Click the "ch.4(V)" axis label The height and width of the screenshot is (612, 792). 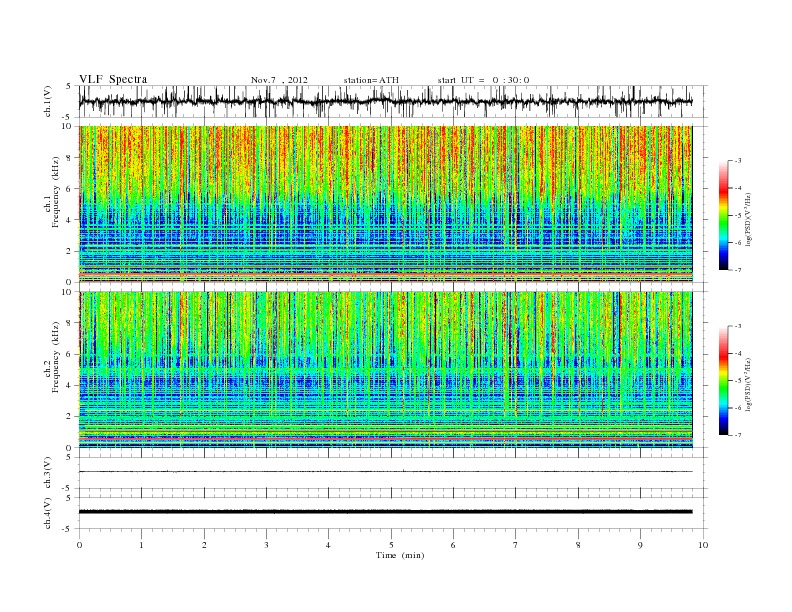point(48,513)
